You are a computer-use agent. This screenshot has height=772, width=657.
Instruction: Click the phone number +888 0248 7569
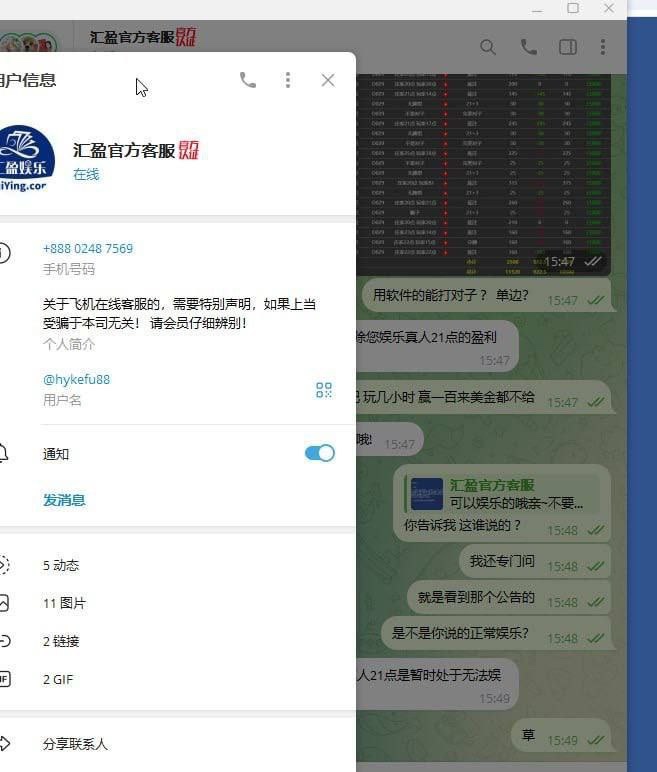88,249
